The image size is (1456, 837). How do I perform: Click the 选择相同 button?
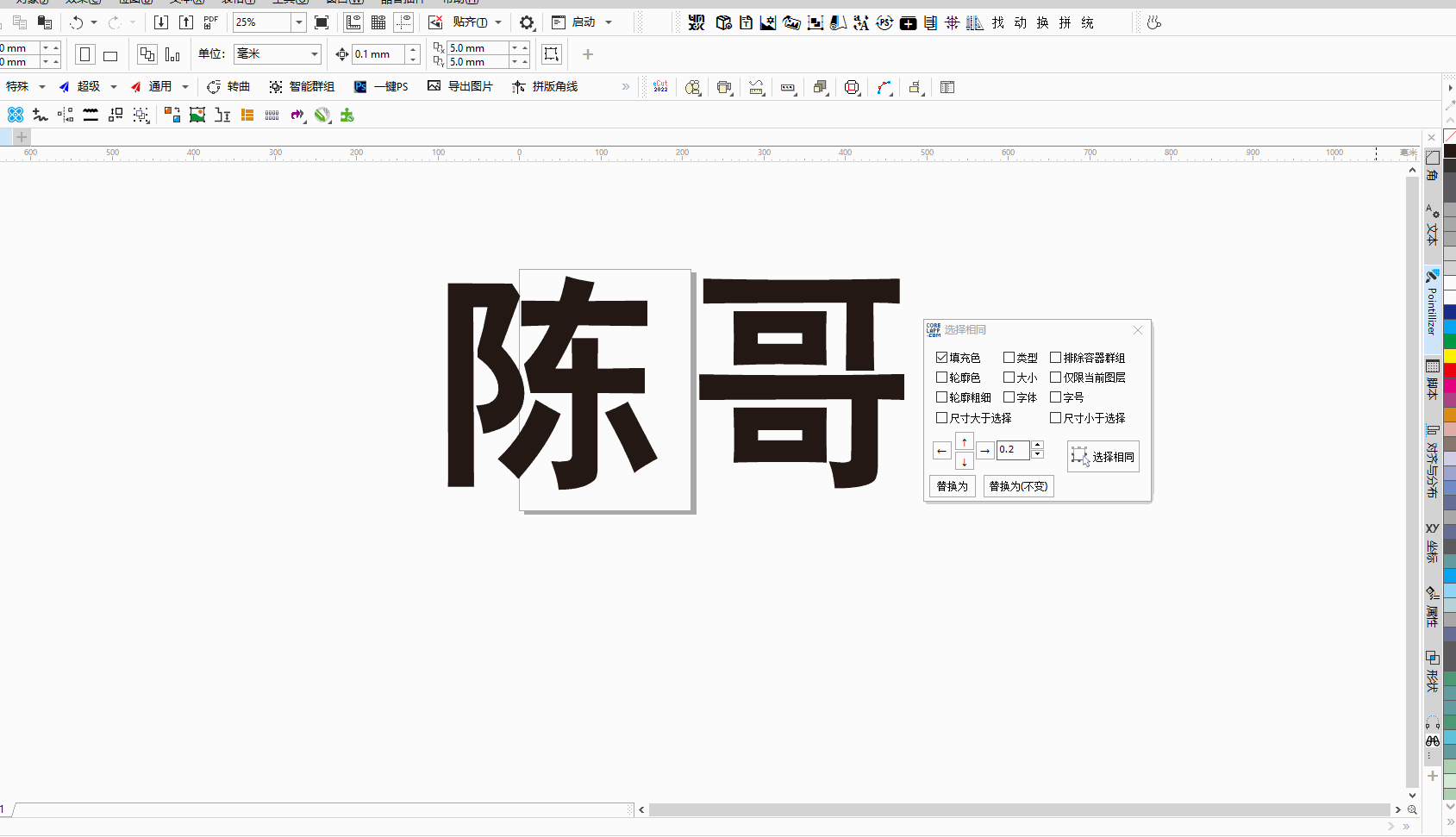pos(1103,457)
